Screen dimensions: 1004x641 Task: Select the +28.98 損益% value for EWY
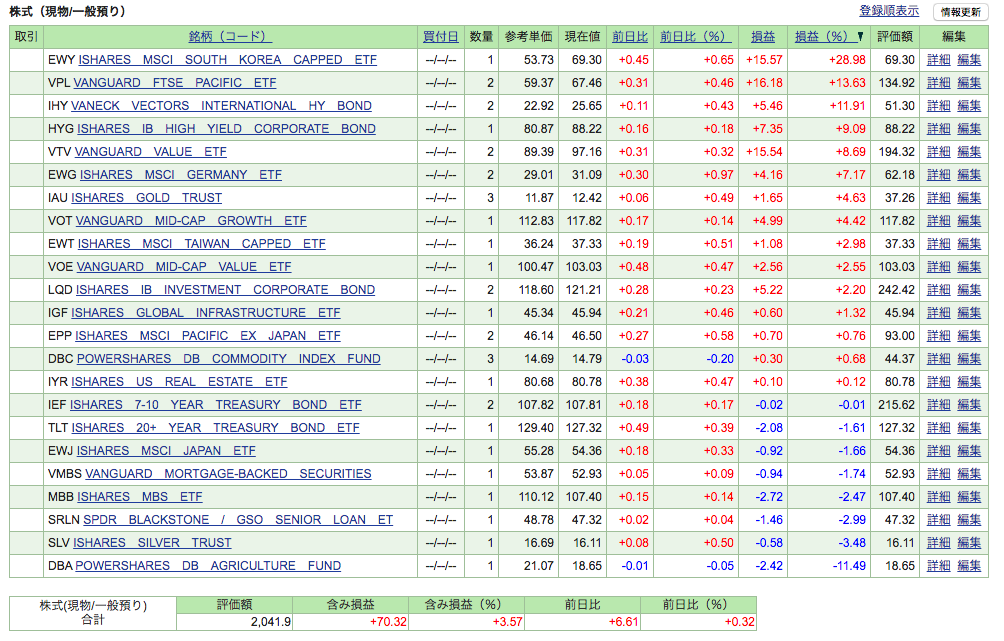pyautogui.click(x=847, y=60)
